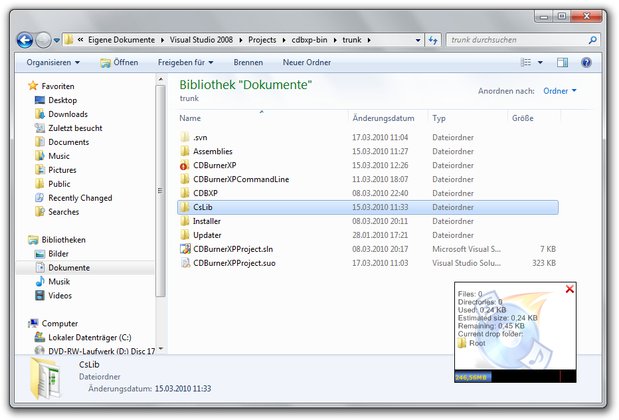The width and height of the screenshot is (619, 420).
Task: Select the Assemblies folder icon
Action: point(185,151)
